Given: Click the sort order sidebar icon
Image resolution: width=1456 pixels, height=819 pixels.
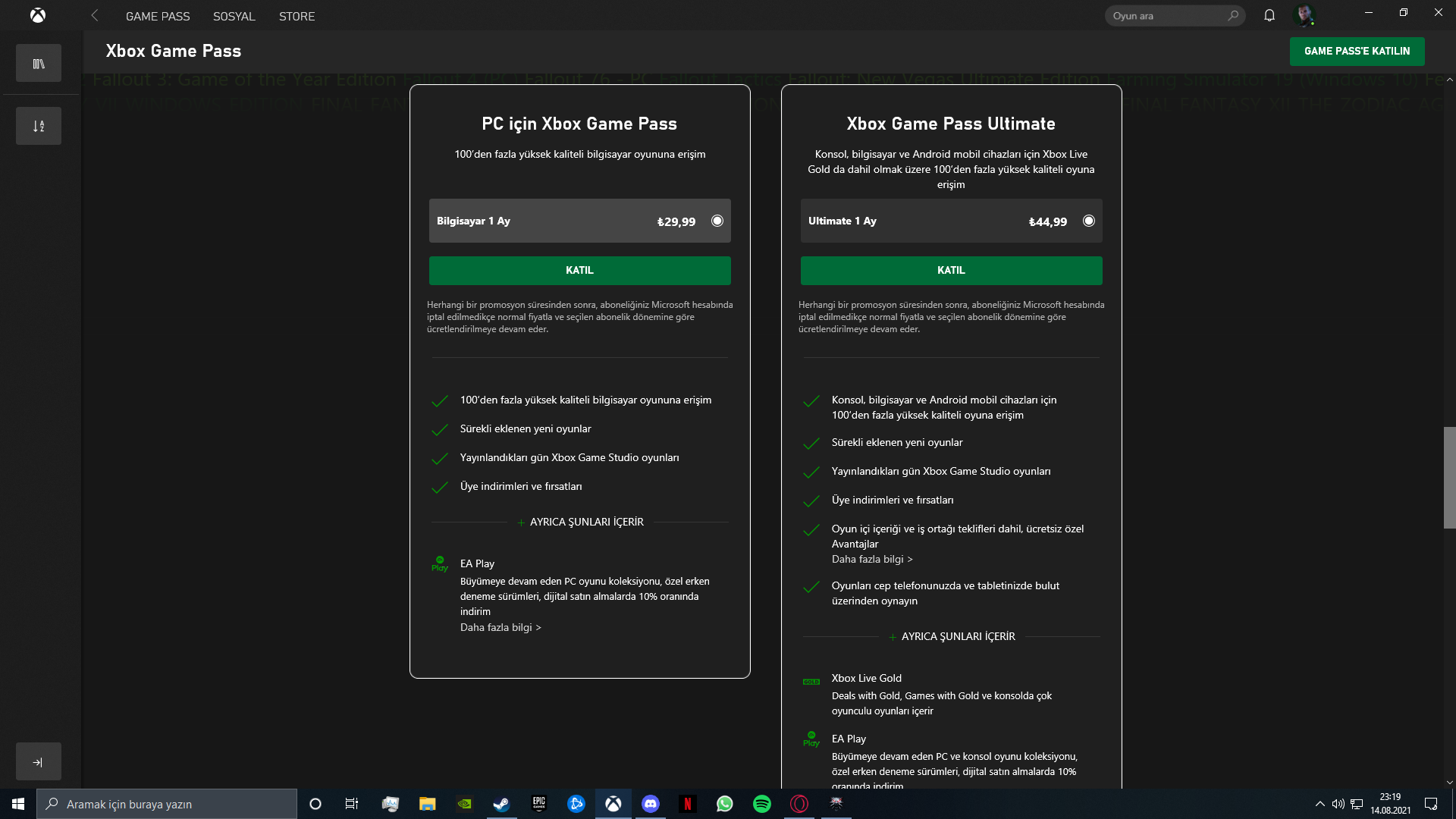Looking at the screenshot, I should [39, 126].
